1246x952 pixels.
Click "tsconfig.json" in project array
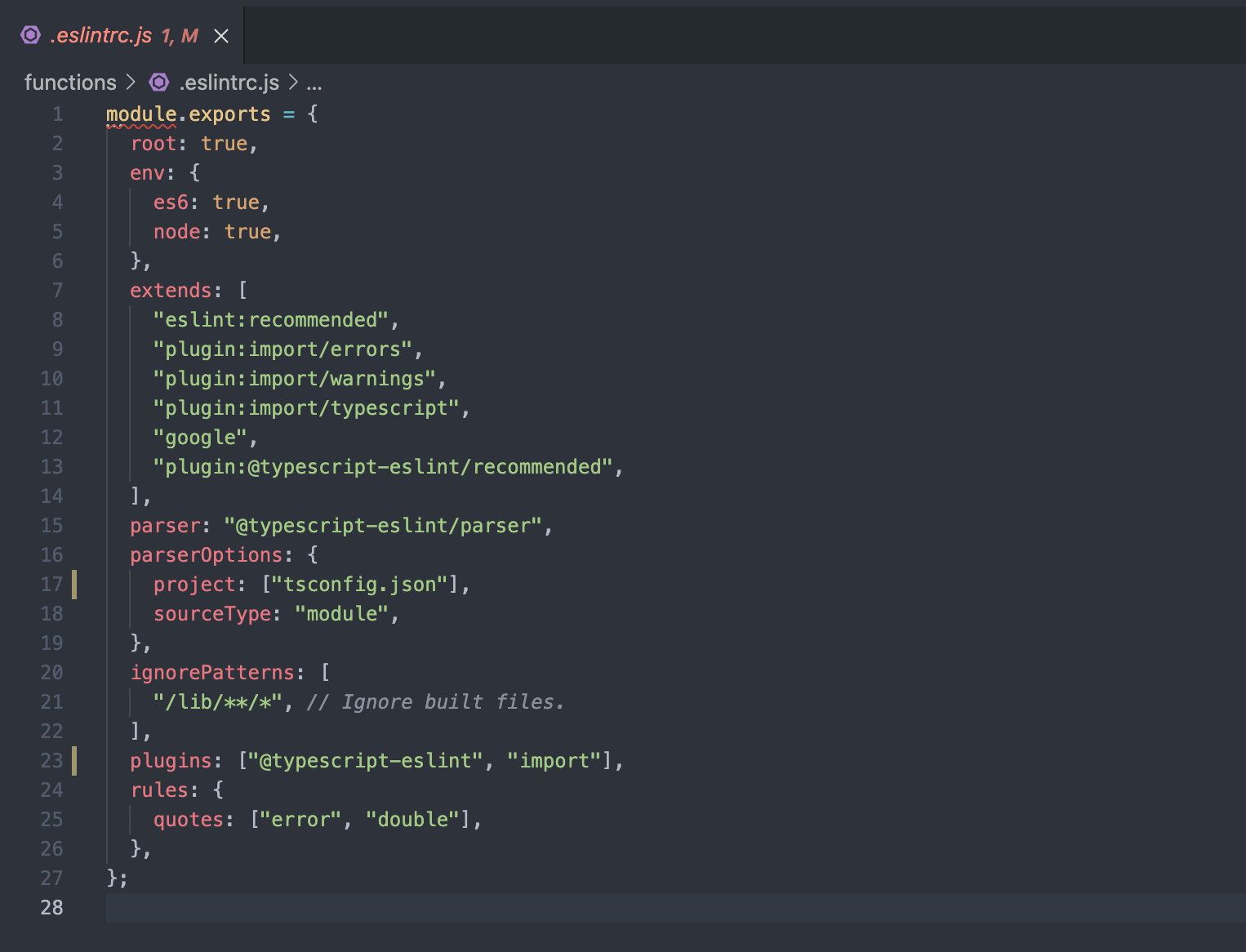tap(359, 585)
